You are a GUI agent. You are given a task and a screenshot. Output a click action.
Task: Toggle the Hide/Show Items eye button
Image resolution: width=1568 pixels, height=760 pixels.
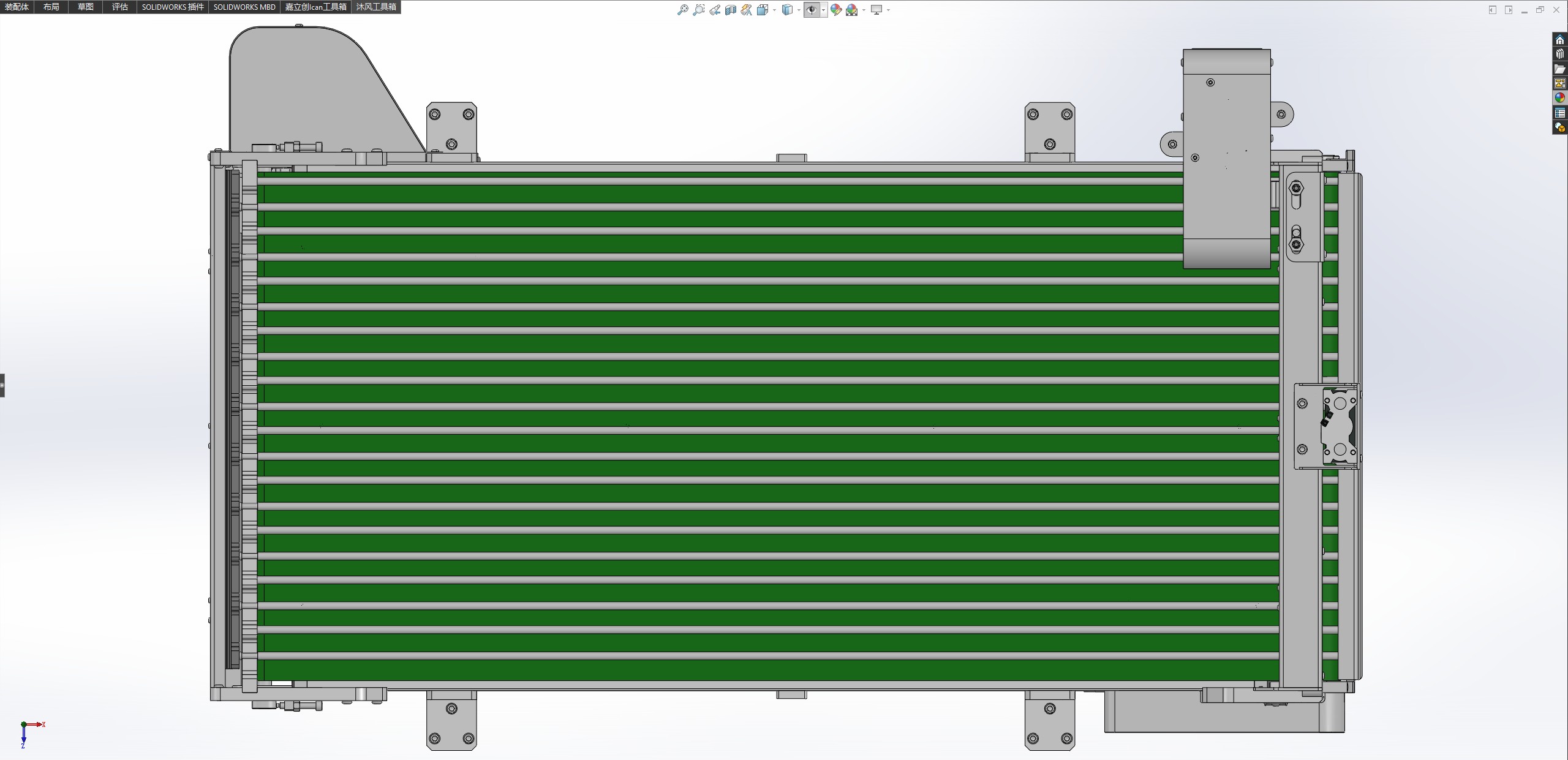[x=812, y=10]
